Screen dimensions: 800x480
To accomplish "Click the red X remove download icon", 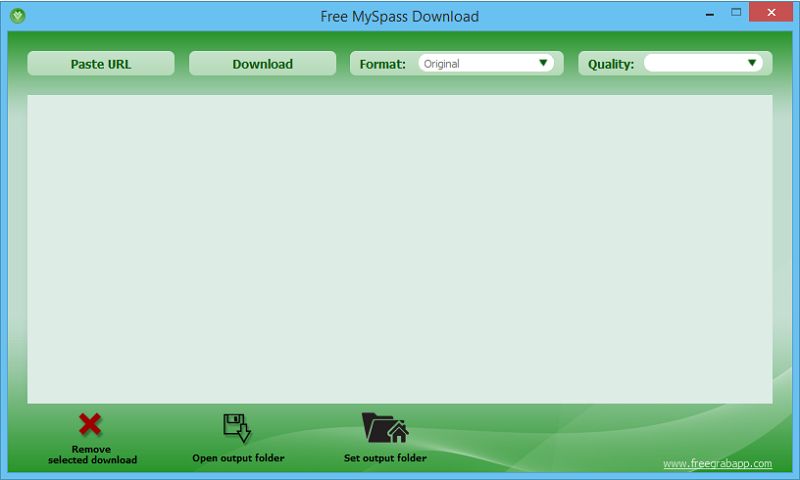I will (x=90, y=424).
